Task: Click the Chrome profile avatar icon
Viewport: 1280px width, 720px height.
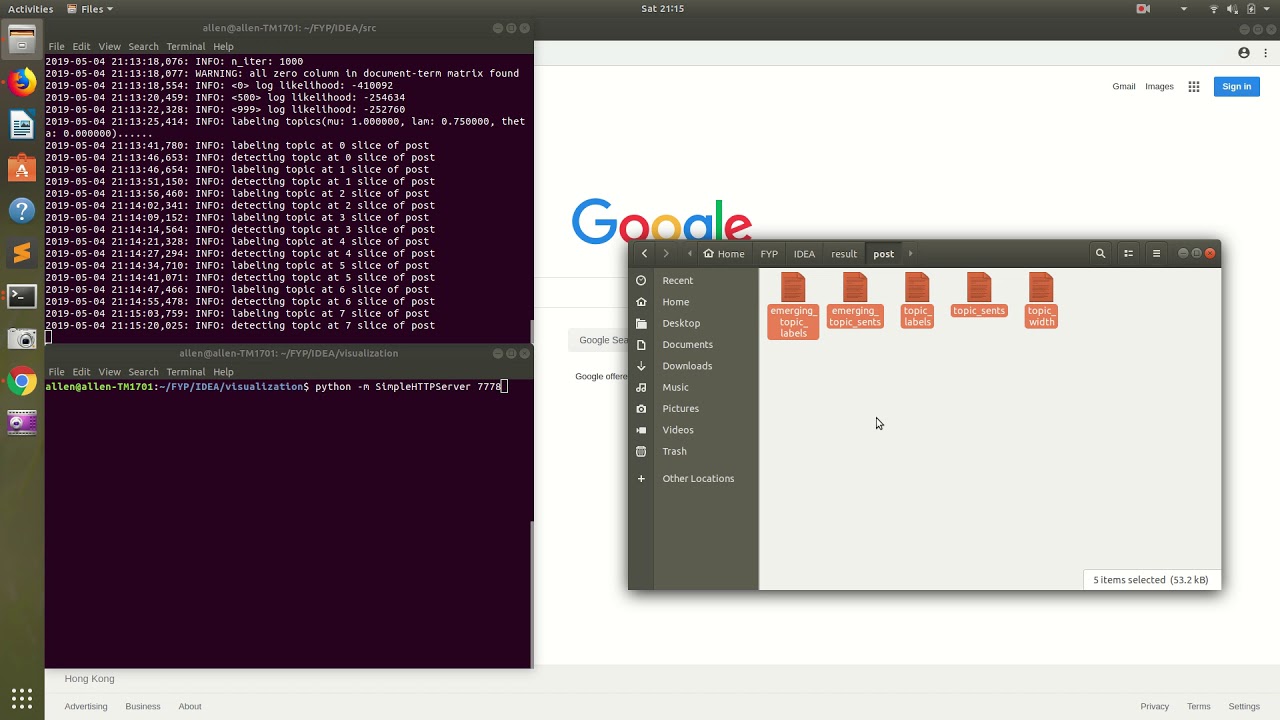Action: 1244,53
